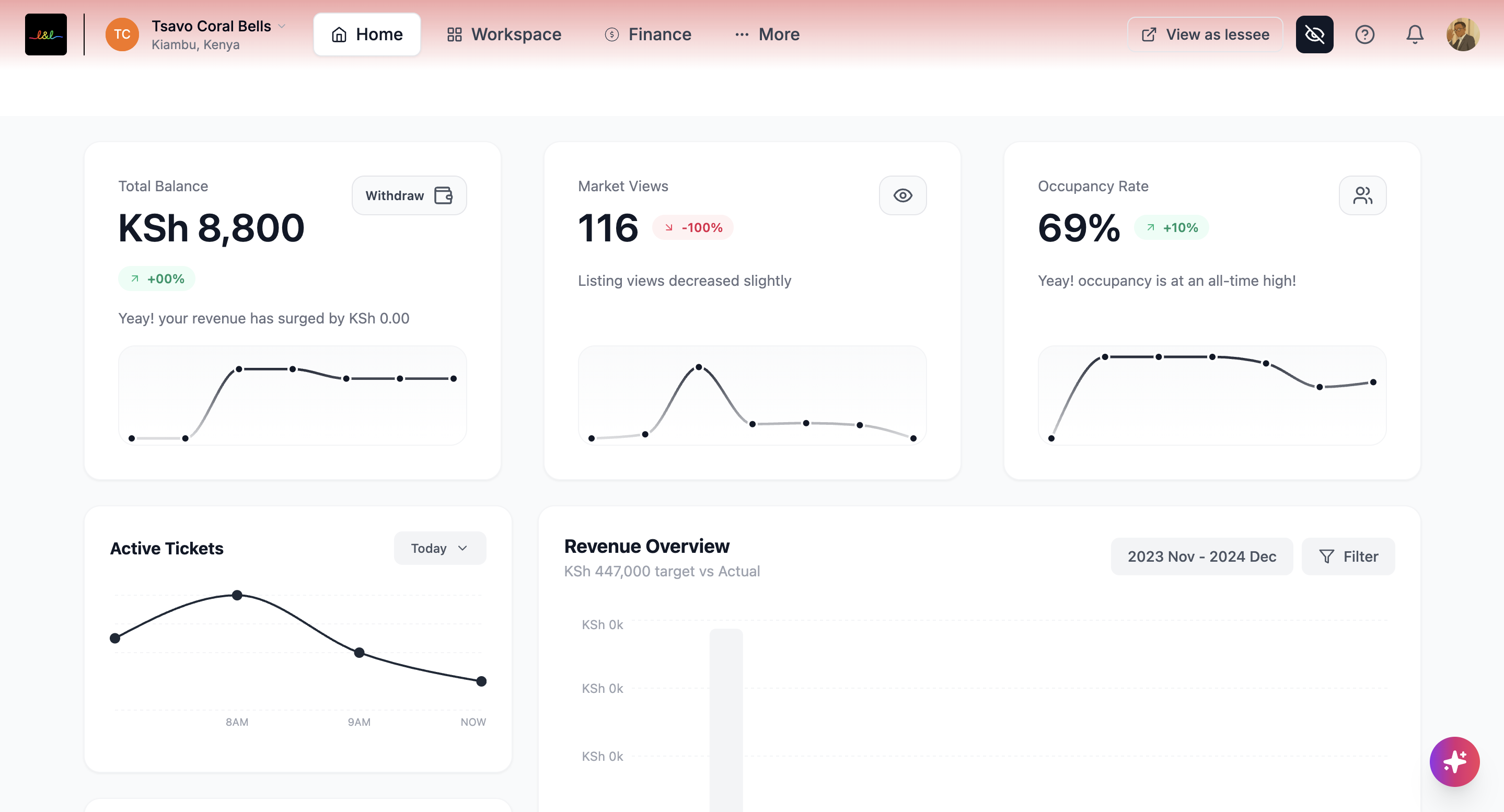1504x812 pixels.
Task: Open the sparkle AI assistant button
Action: [1454, 761]
